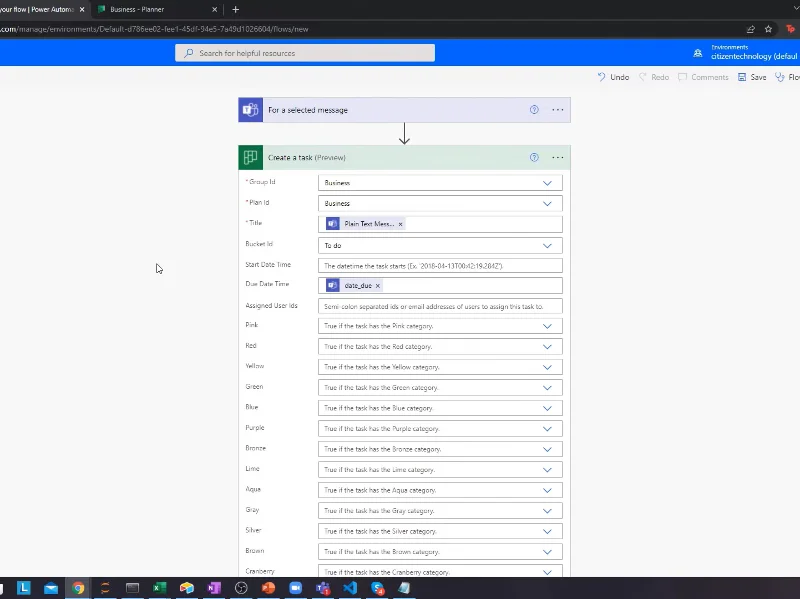Viewport: 800px width, 599px height.
Task: Open a new browser tab
Action: pos(236,9)
